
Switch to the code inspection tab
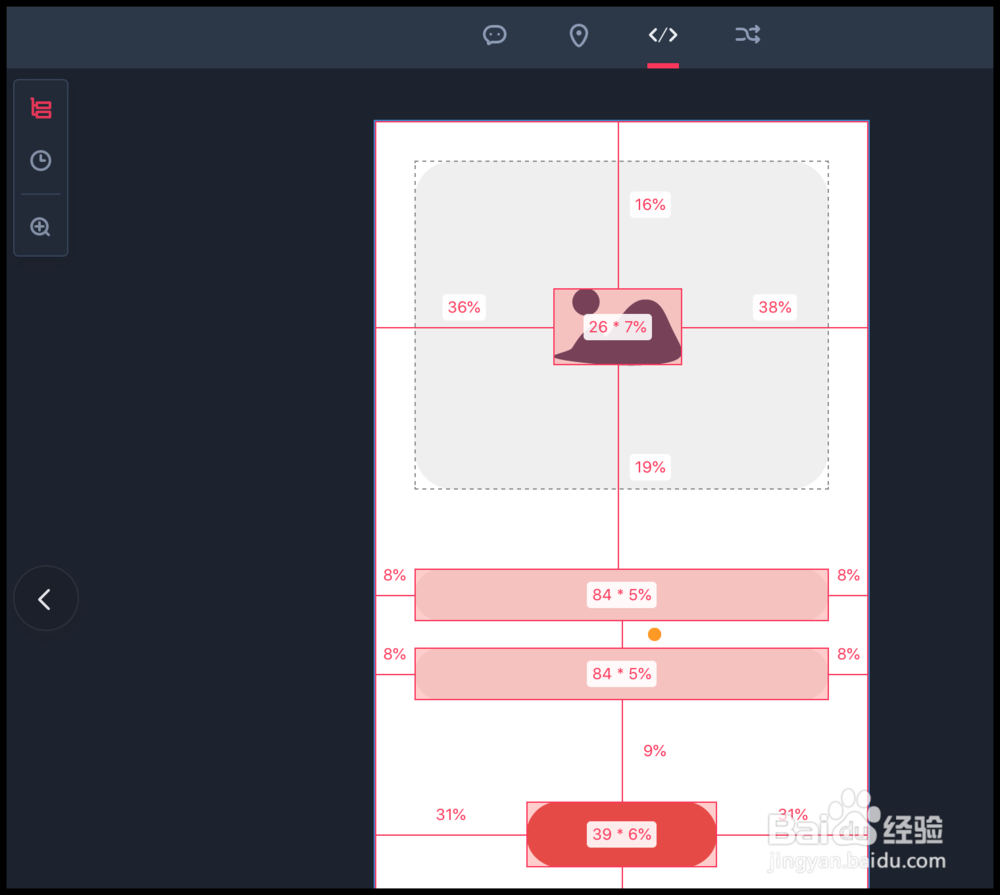click(662, 34)
